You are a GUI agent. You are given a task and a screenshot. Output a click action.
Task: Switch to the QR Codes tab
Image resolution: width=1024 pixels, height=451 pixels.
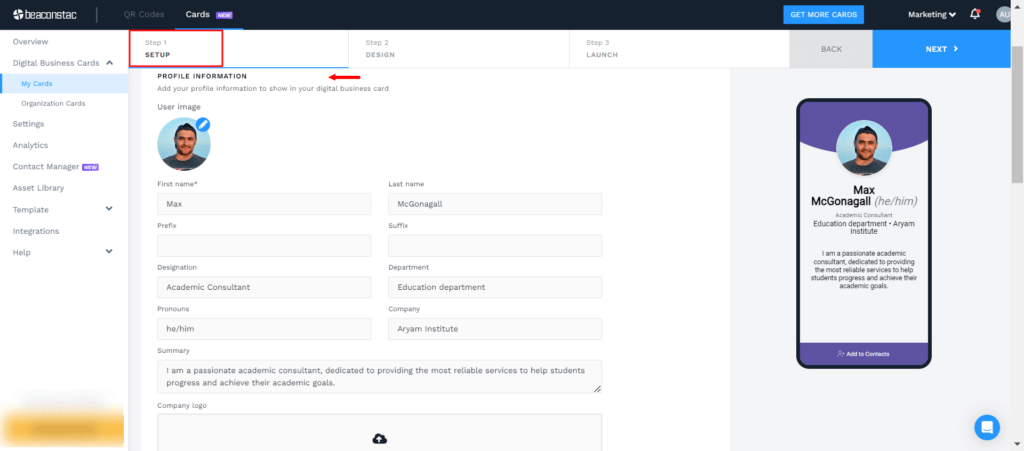tap(144, 14)
